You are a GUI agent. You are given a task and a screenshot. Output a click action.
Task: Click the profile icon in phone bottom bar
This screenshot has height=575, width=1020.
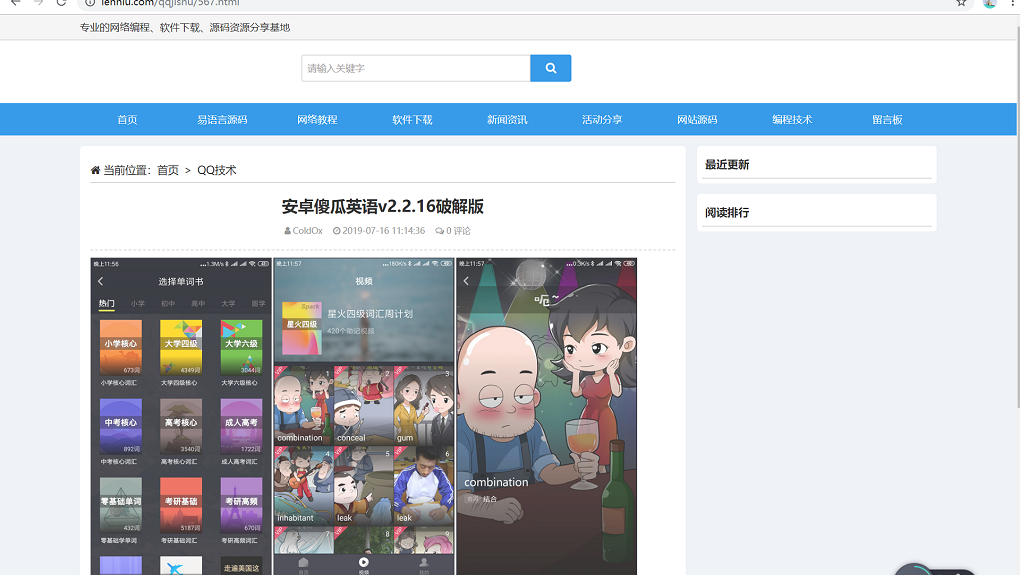pyautogui.click(x=423, y=563)
